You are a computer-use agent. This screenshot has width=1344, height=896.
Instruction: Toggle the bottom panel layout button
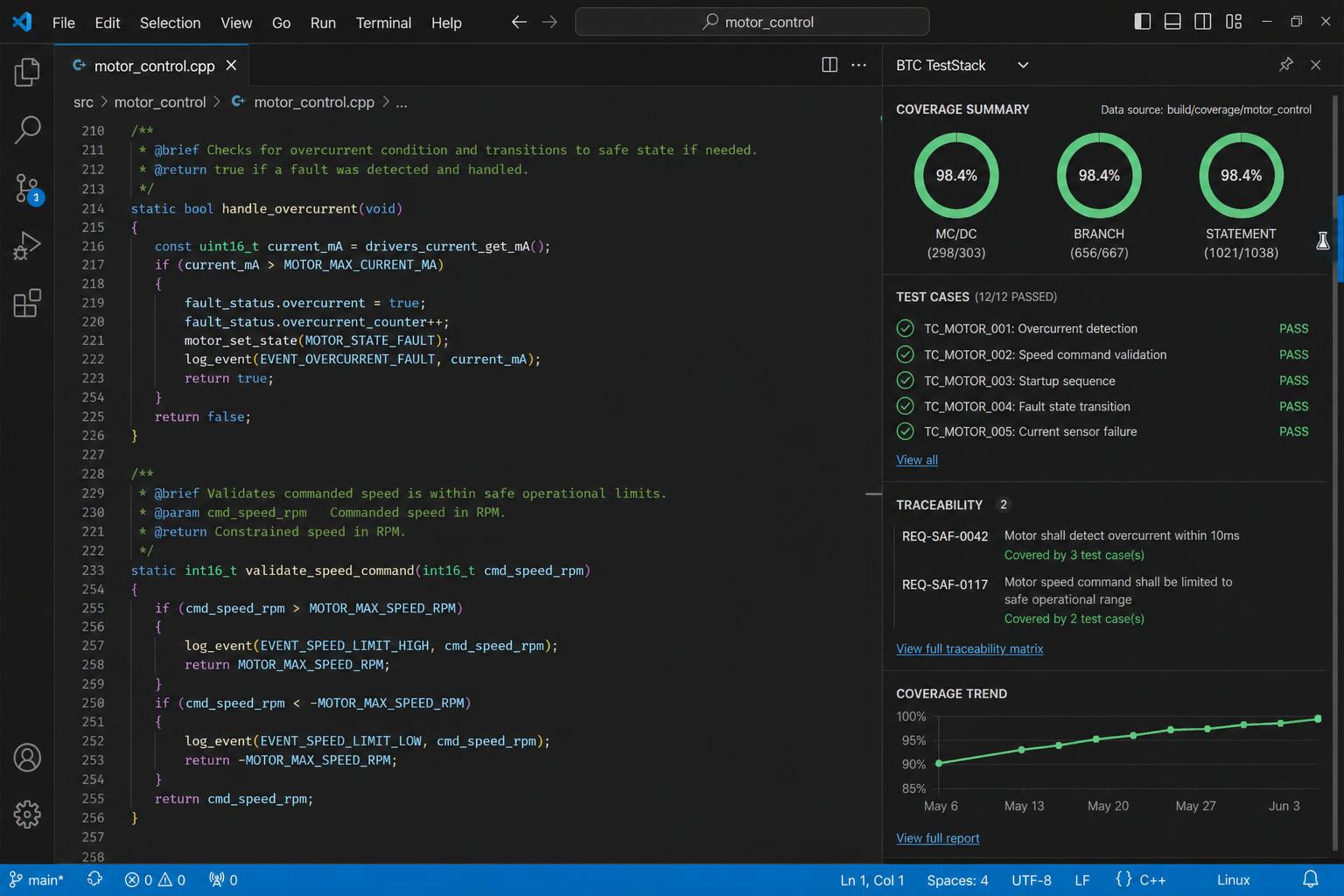click(x=1172, y=22)
